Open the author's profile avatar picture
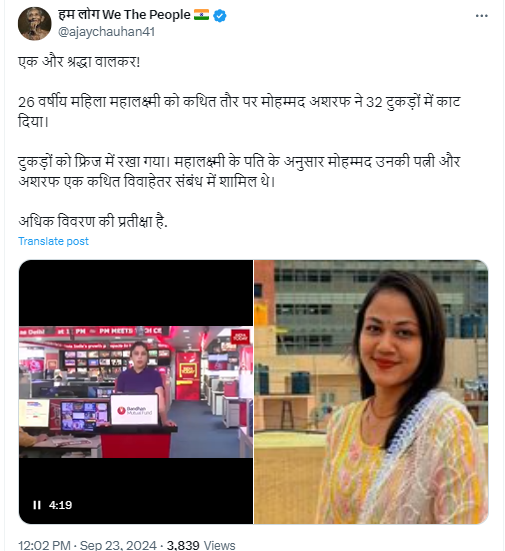 point(34,24)
